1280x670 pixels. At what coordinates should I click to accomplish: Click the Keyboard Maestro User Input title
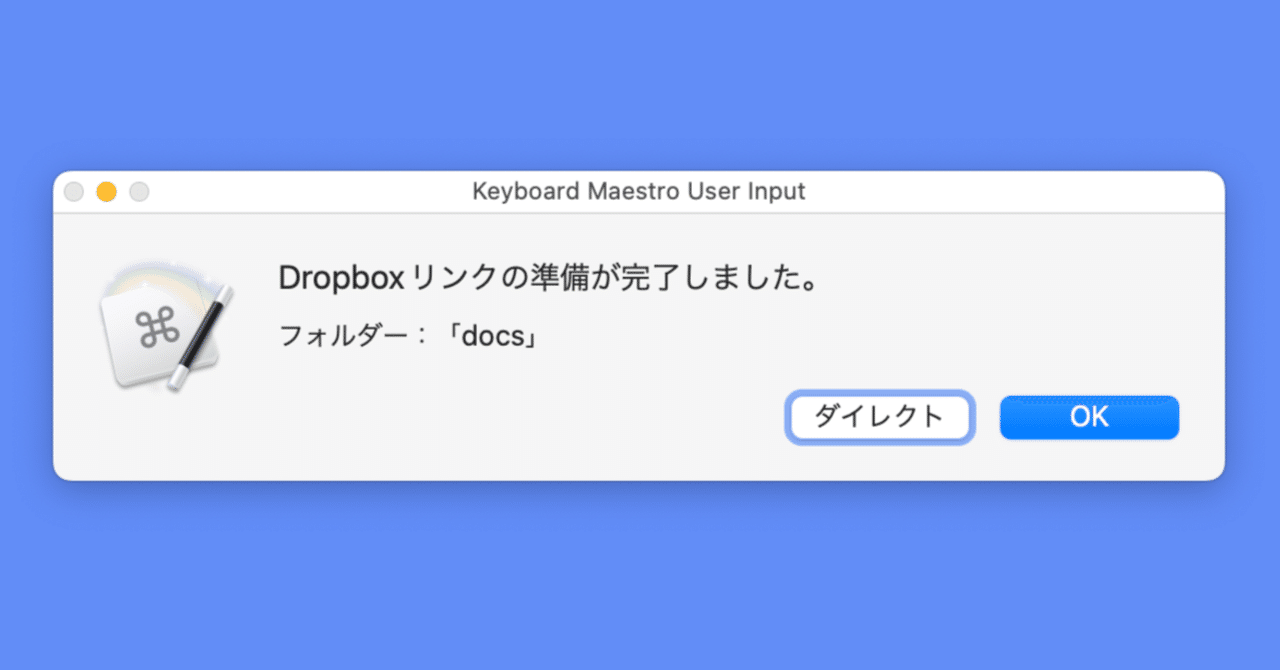(x=638, y=191)
